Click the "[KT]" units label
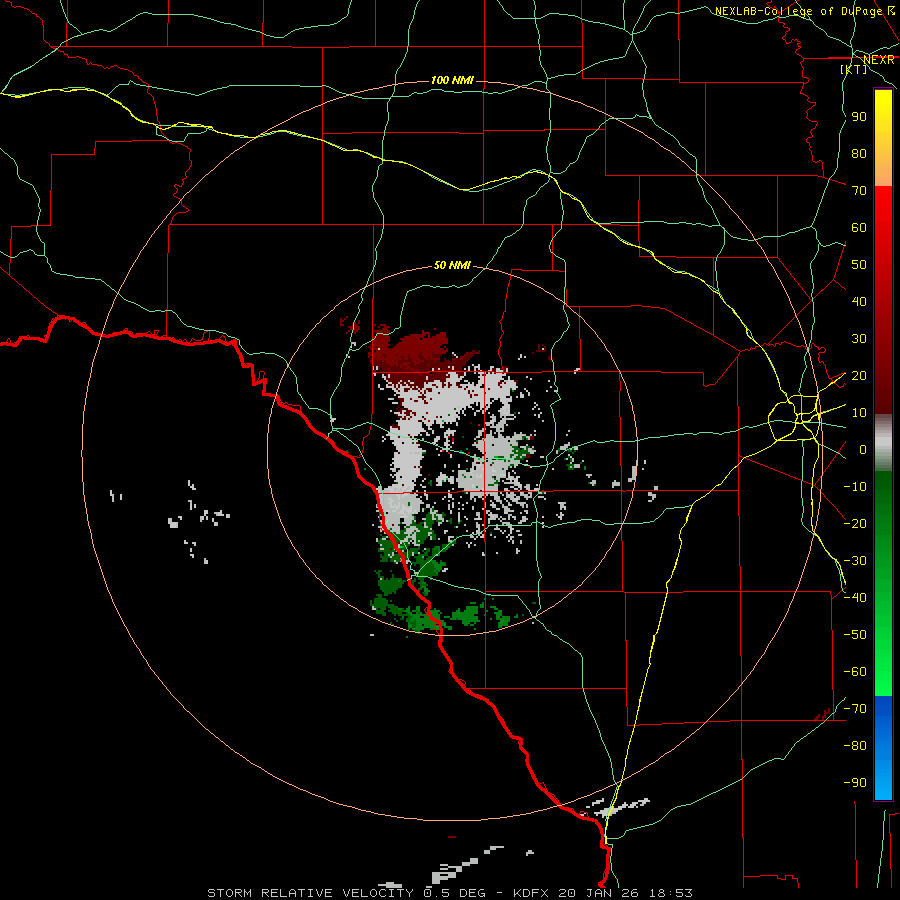The height and width of the screenshot is (900, 900). [854, 69]
